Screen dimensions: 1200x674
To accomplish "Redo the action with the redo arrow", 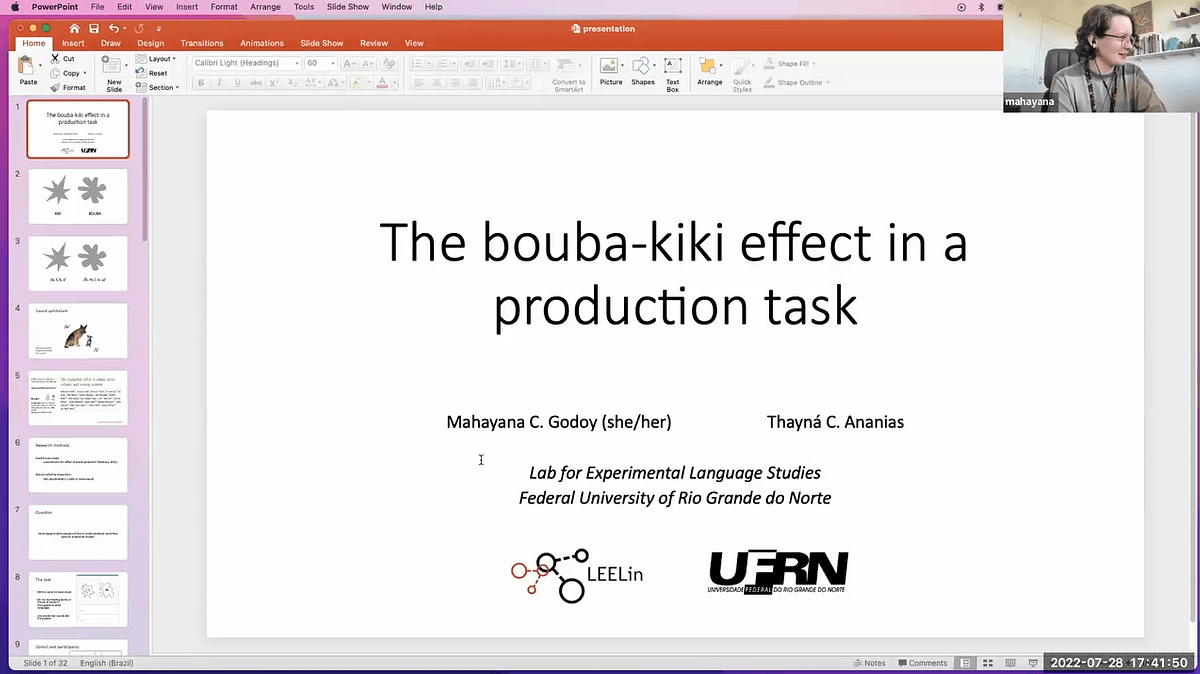I will pos(138,28).
